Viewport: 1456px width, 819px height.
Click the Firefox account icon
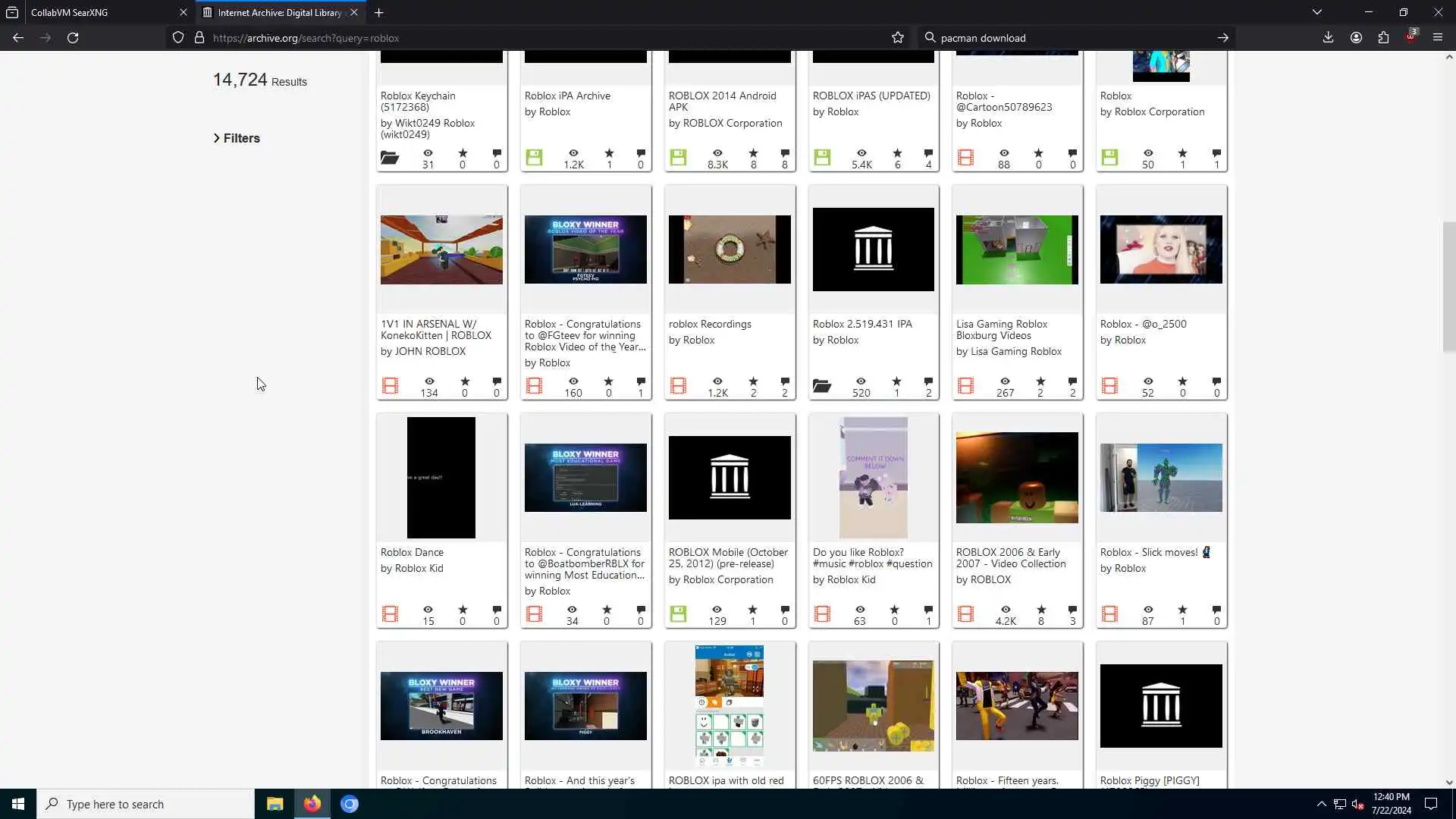click(1356, 38)
